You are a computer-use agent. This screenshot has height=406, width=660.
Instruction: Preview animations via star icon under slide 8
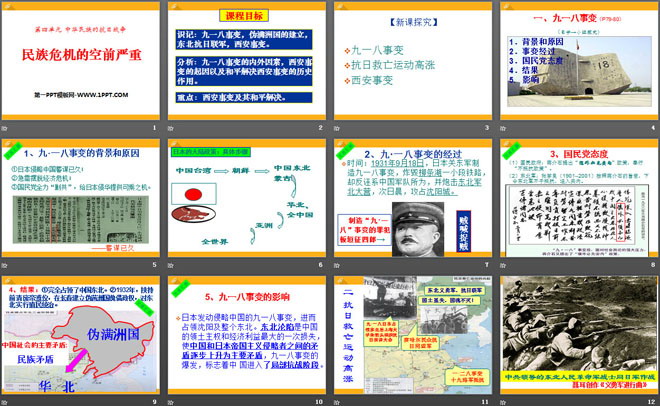click(503, 265)
